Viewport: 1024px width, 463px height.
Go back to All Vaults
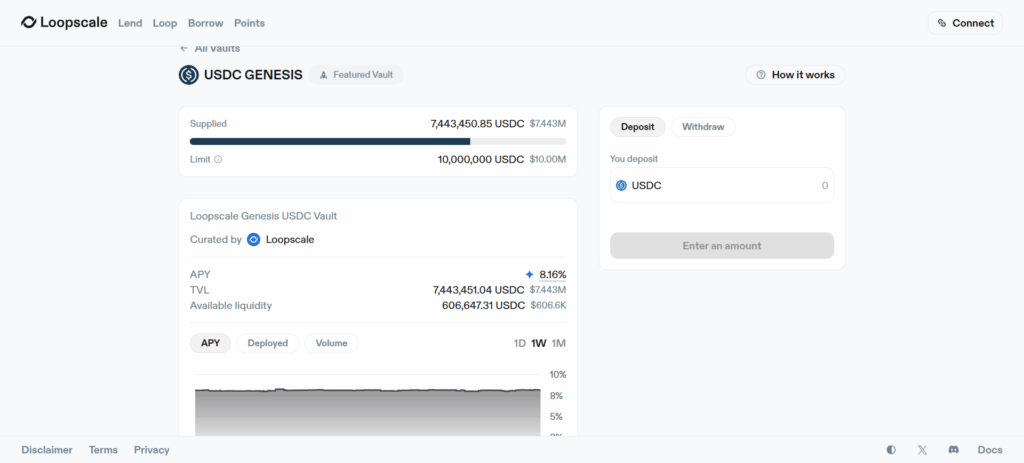210,48
